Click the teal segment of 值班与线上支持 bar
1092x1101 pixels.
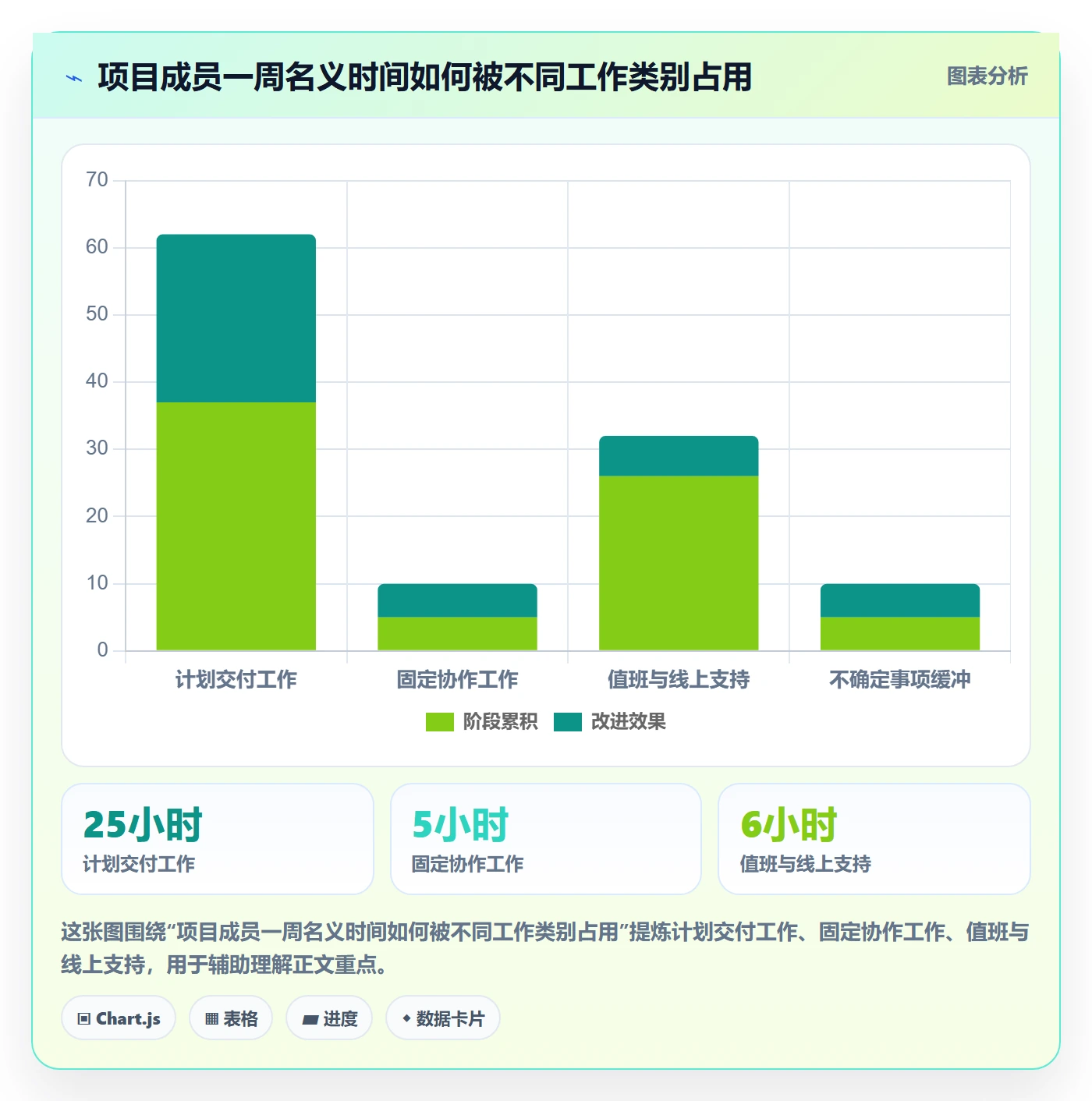[x=679, y=456]
